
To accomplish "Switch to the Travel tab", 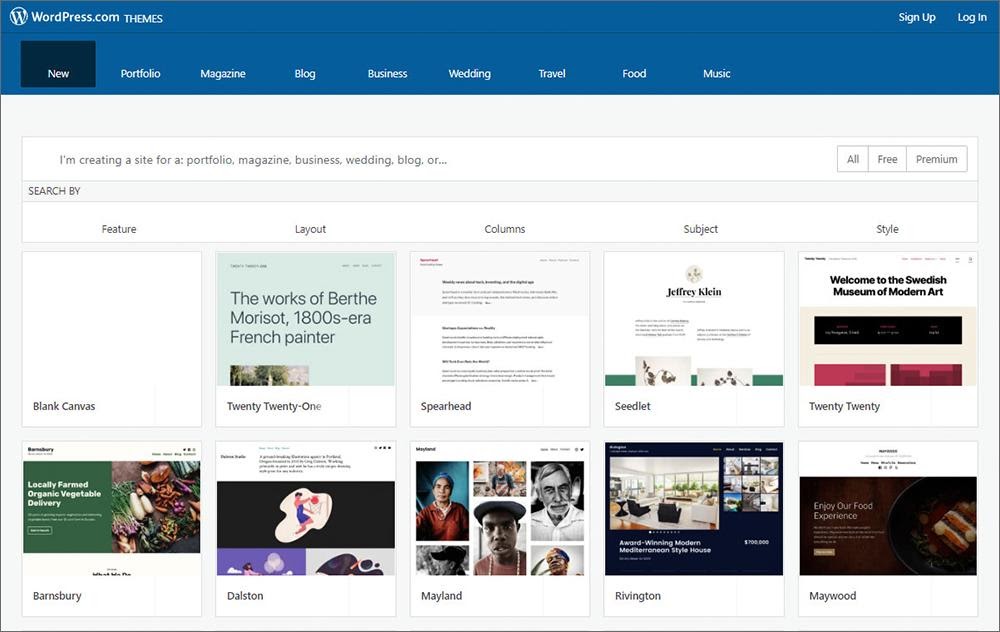I will [x=552, y=73].
